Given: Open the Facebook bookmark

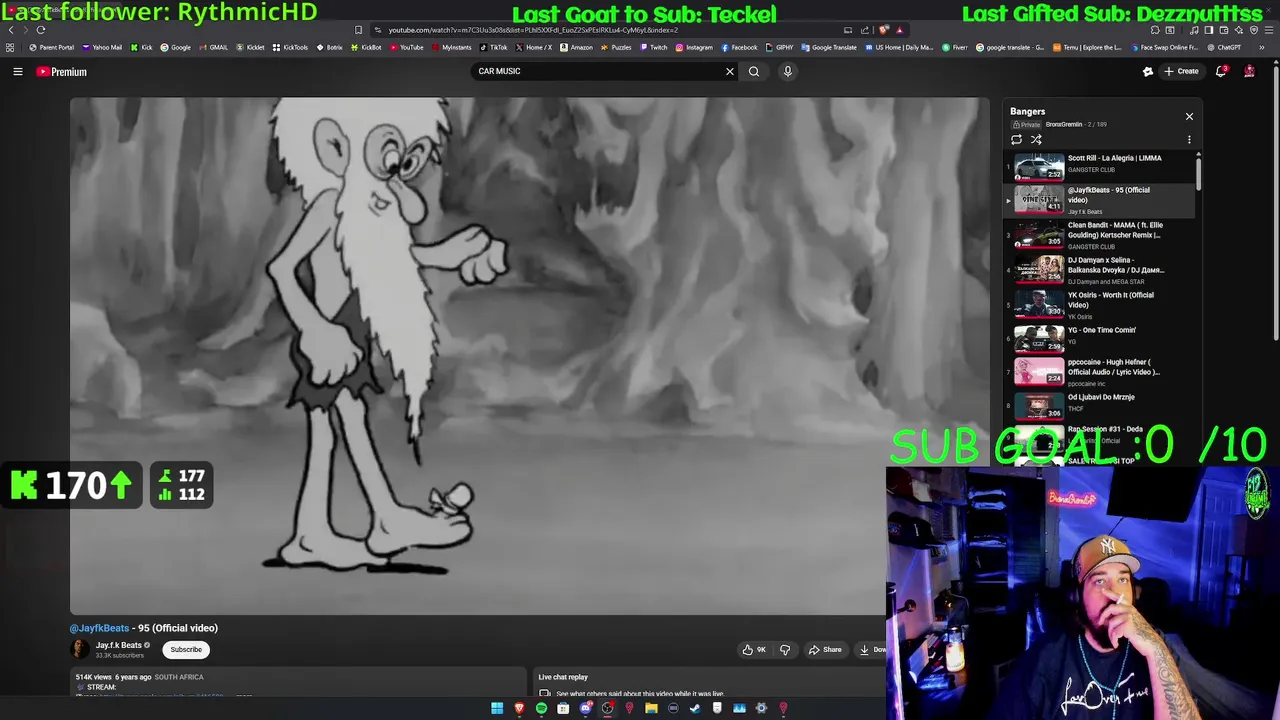Looking at the screenshot, I should pyautogui.click(x=739, y=47).
